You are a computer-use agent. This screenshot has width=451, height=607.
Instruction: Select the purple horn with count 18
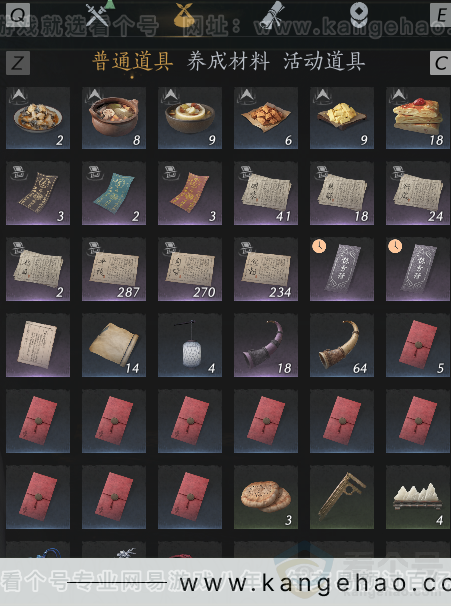coord(266,346)
